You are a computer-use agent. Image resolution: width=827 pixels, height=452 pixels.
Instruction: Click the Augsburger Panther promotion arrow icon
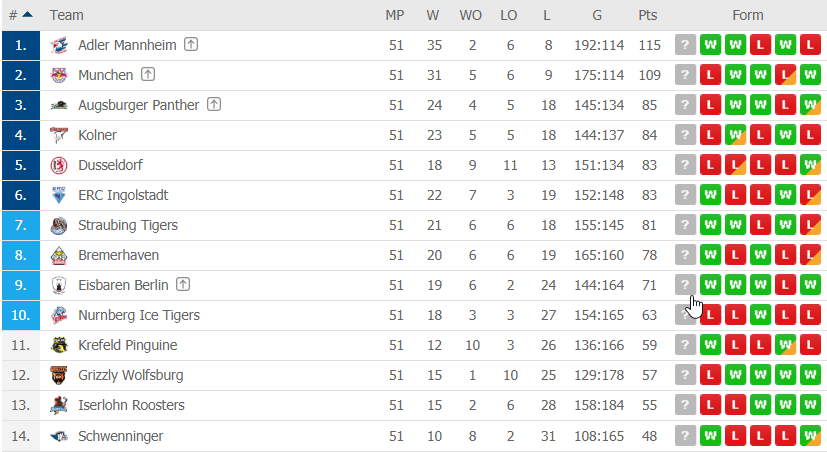coord(214,104)
